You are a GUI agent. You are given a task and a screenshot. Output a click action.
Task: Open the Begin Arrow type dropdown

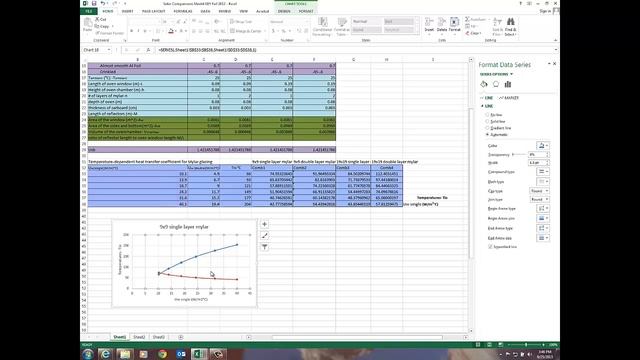coord(542,208)
